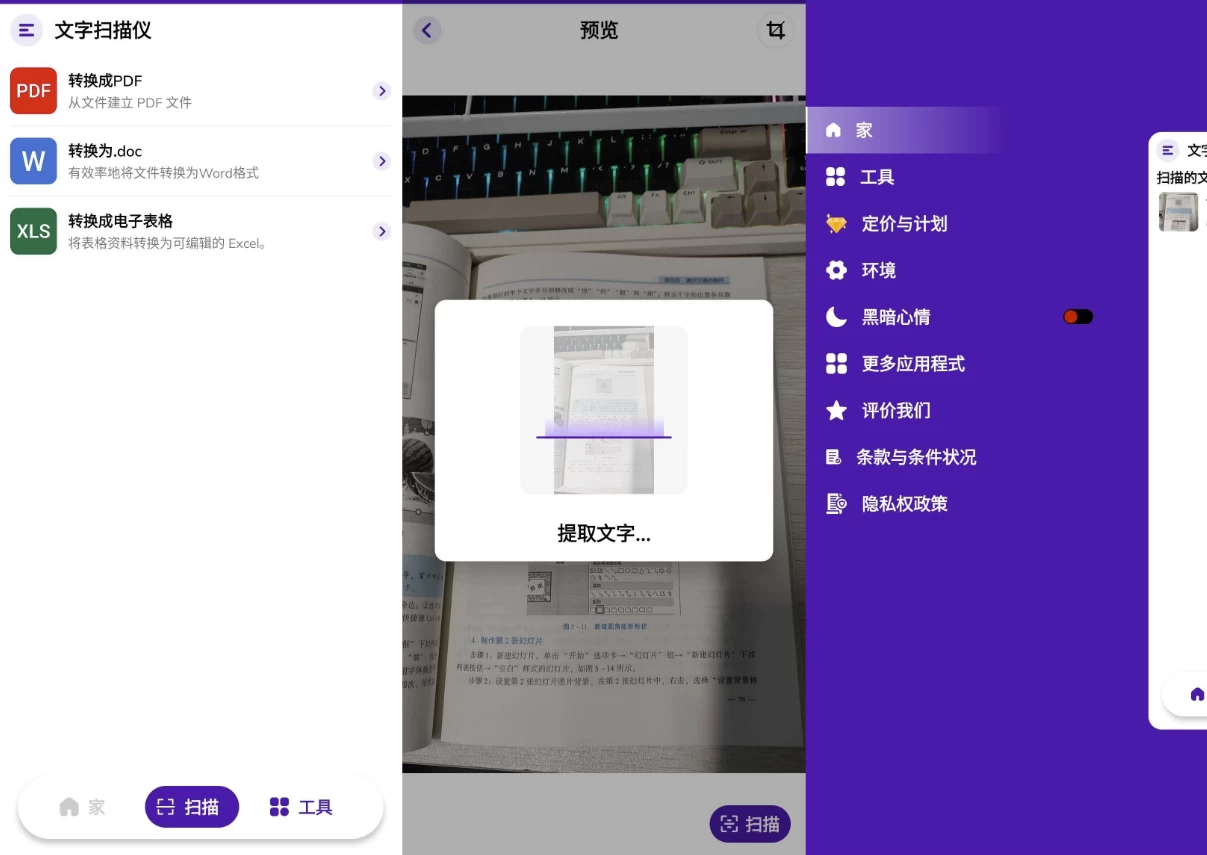Switch to the 工具 tab in bottom bar
The width and height of the screenshot is (1207, 855).
coord(301,807)
